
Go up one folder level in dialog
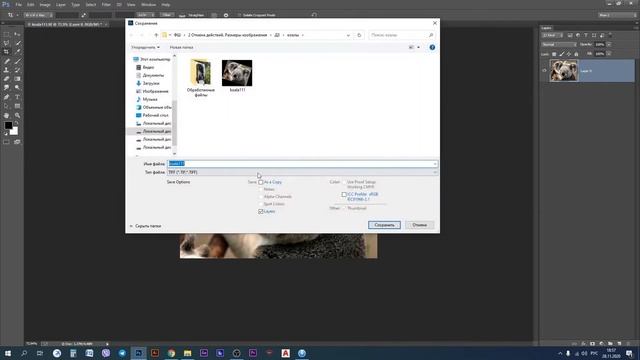click(156, 35)
